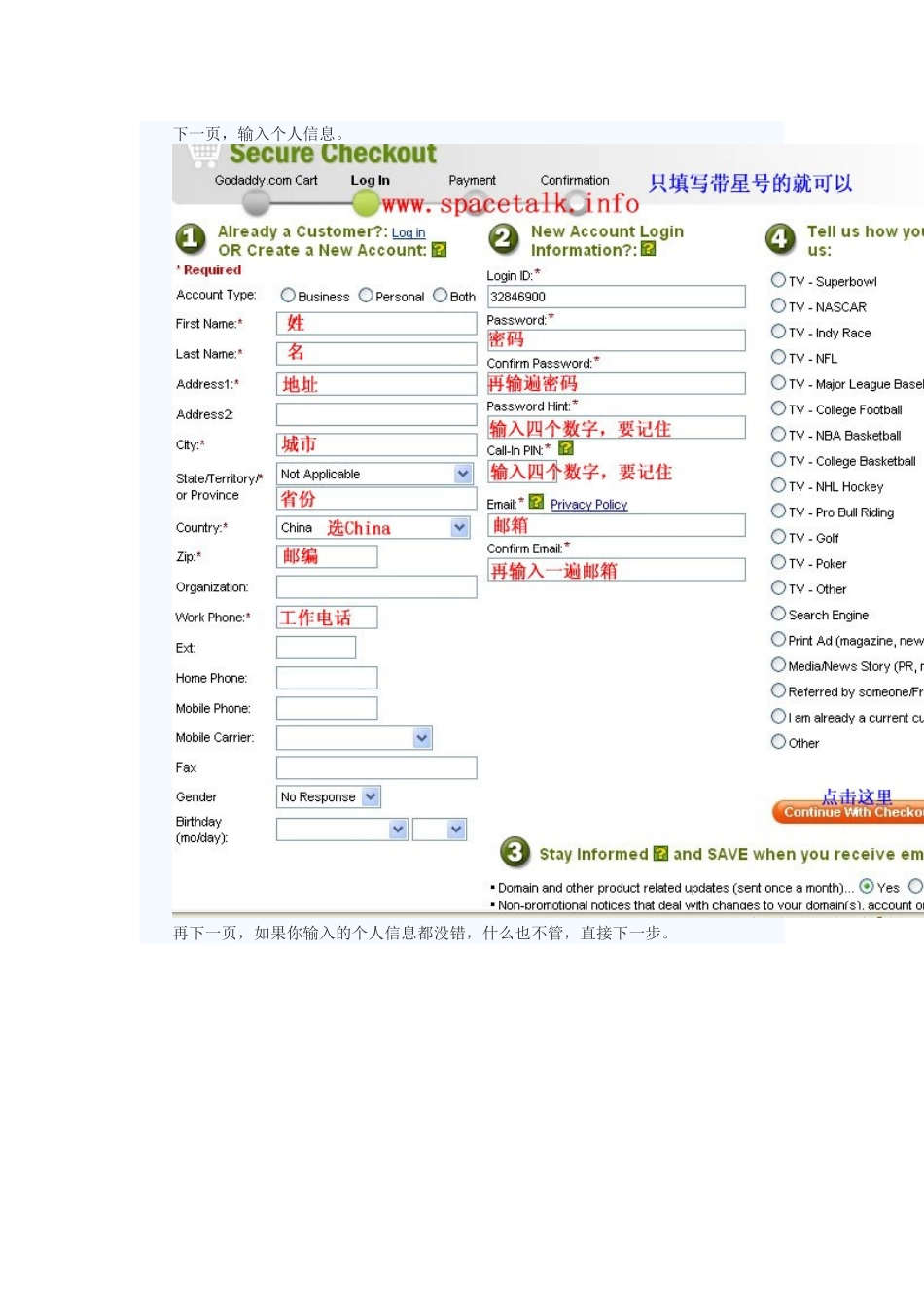Click Log In step label
The height and width of the screenshot is (1307, 924).
(x=371, y=180)
